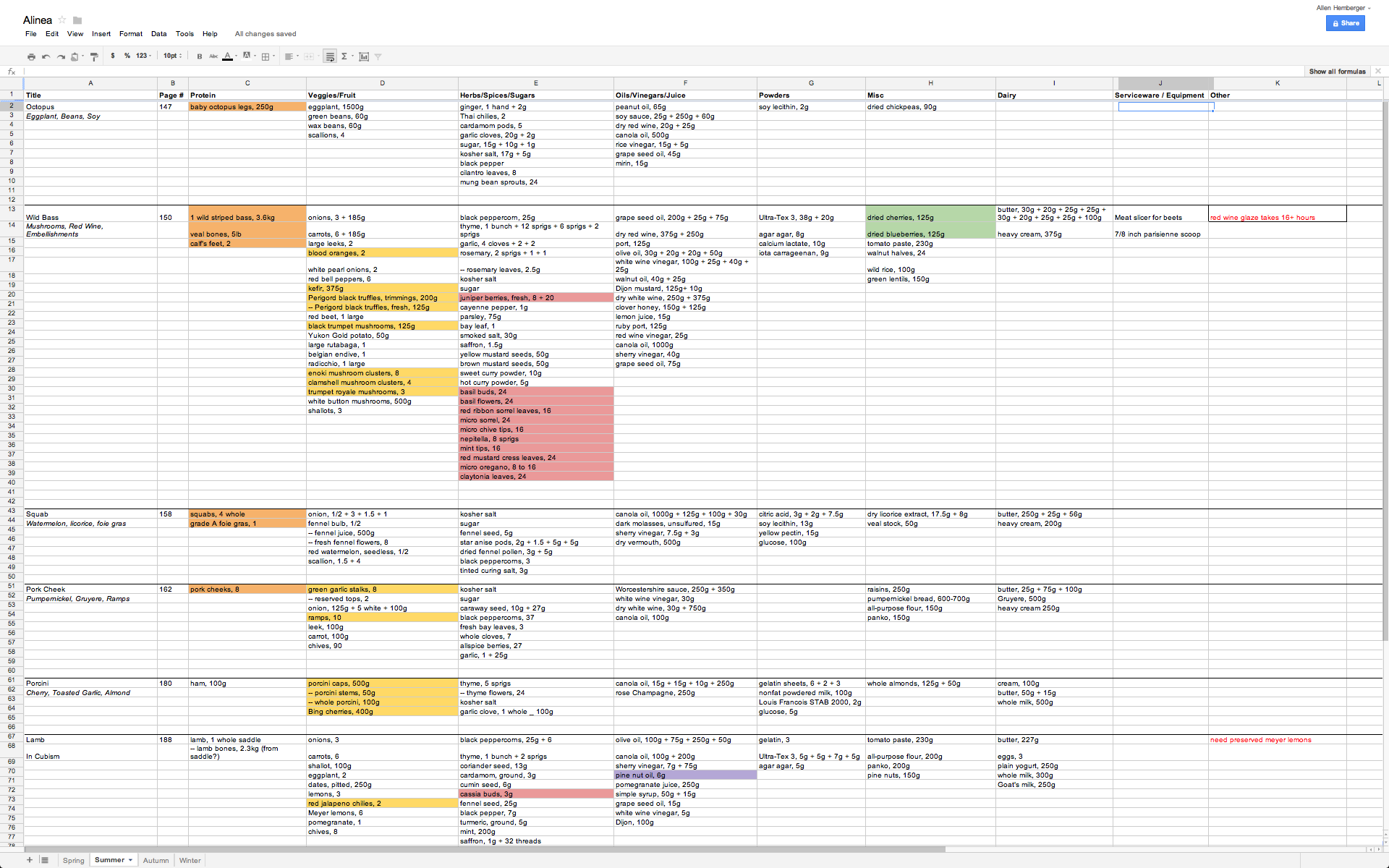Select the 'Serviceware / Equipment' header cell
This screenshot has height=868, width=1389.
coord(1160,95)
